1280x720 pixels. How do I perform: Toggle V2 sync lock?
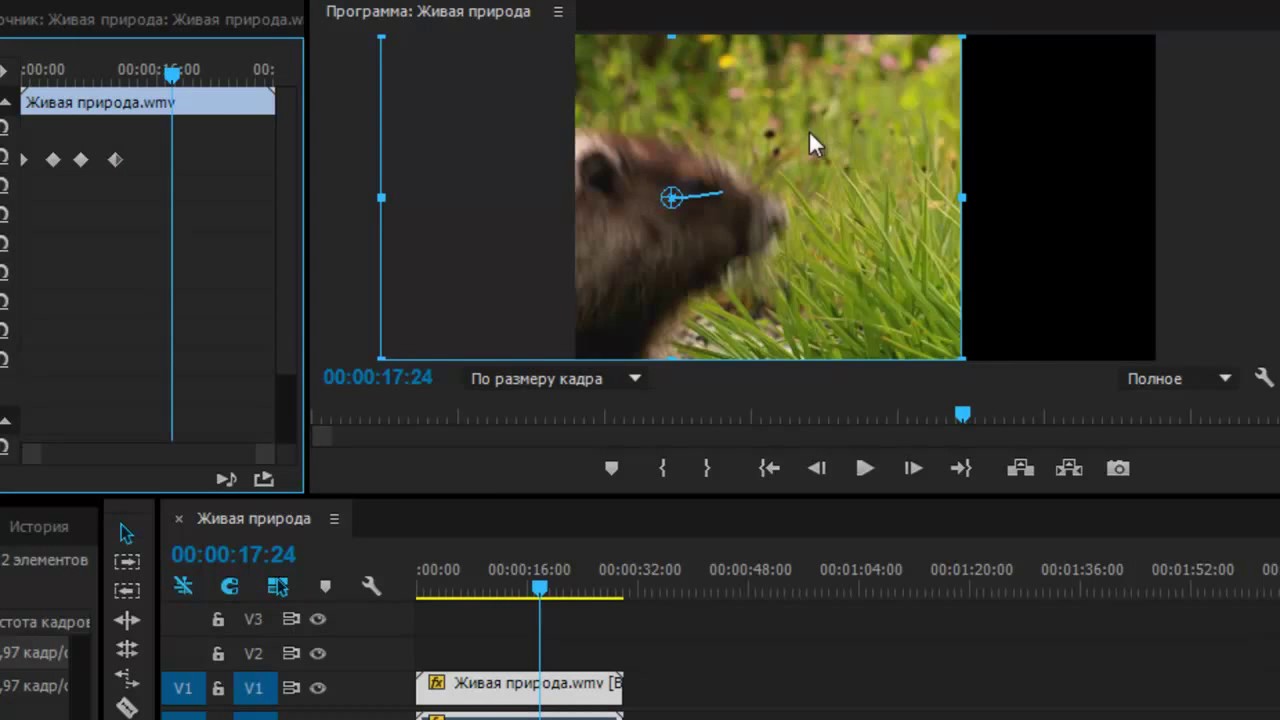coord(291,653)
